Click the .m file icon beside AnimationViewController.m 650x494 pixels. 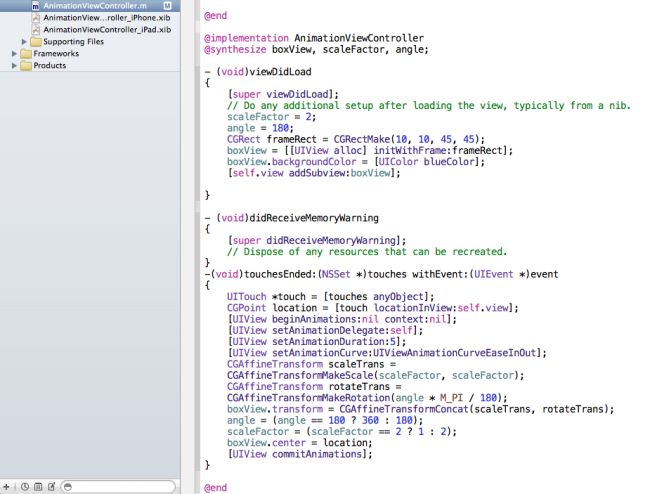click(36, 6)
